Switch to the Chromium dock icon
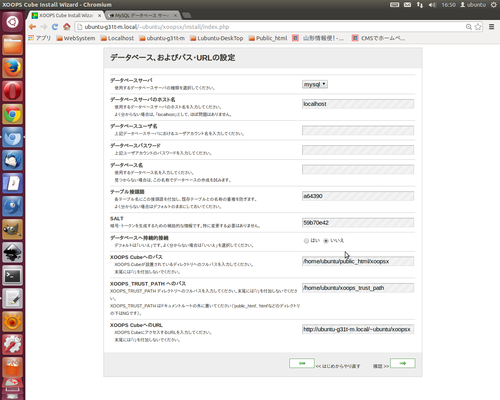This screenshot has height=400, width=500. pyautogui.click(x=13, y=137)
